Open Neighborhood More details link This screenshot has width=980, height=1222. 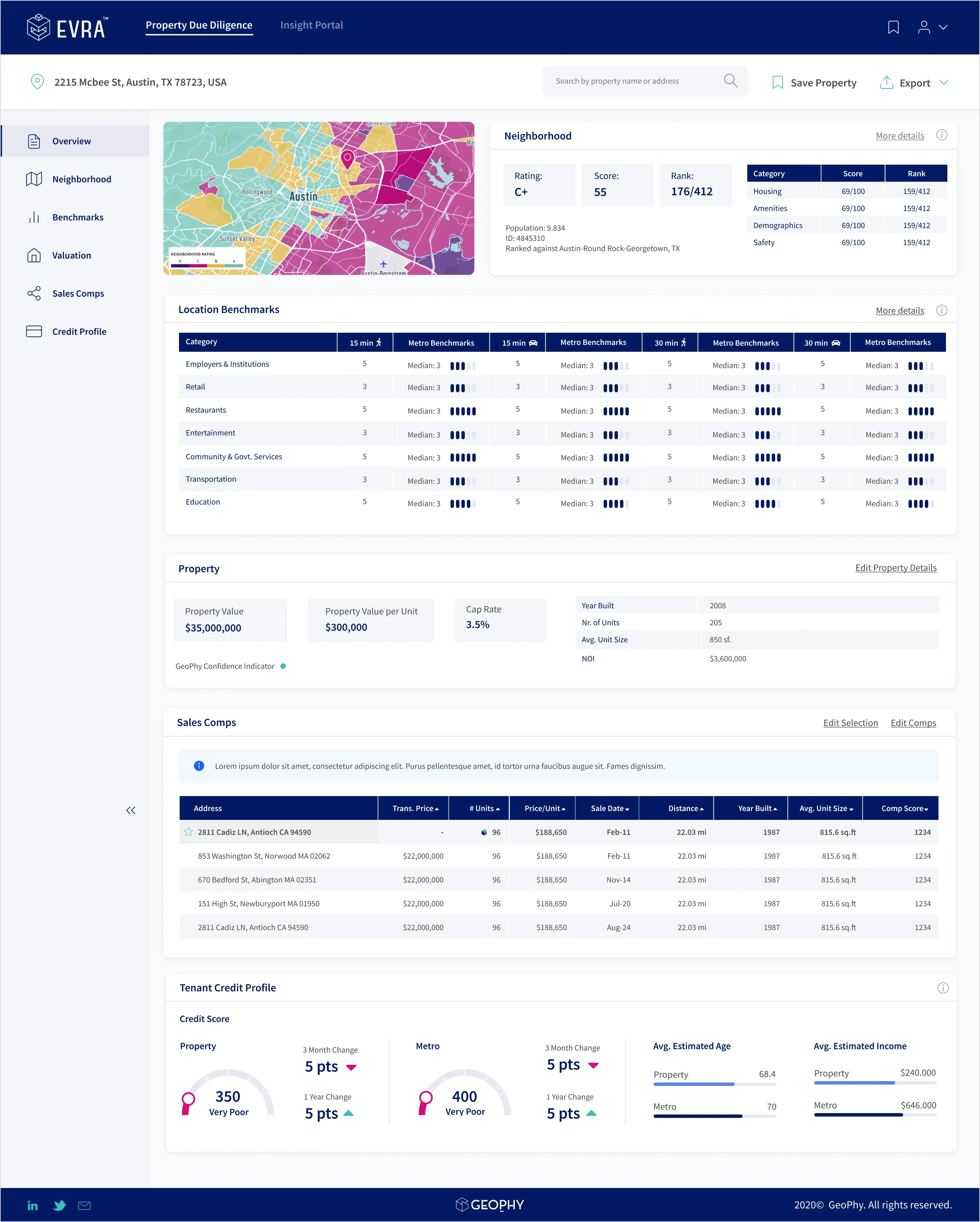[899, 136]
